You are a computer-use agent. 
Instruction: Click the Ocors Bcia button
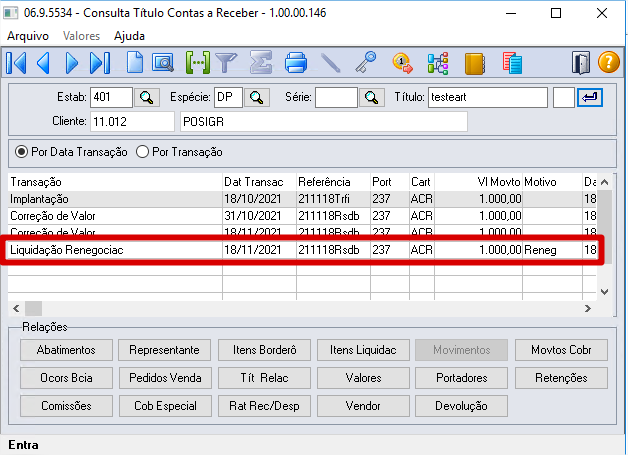click(66, 378)
